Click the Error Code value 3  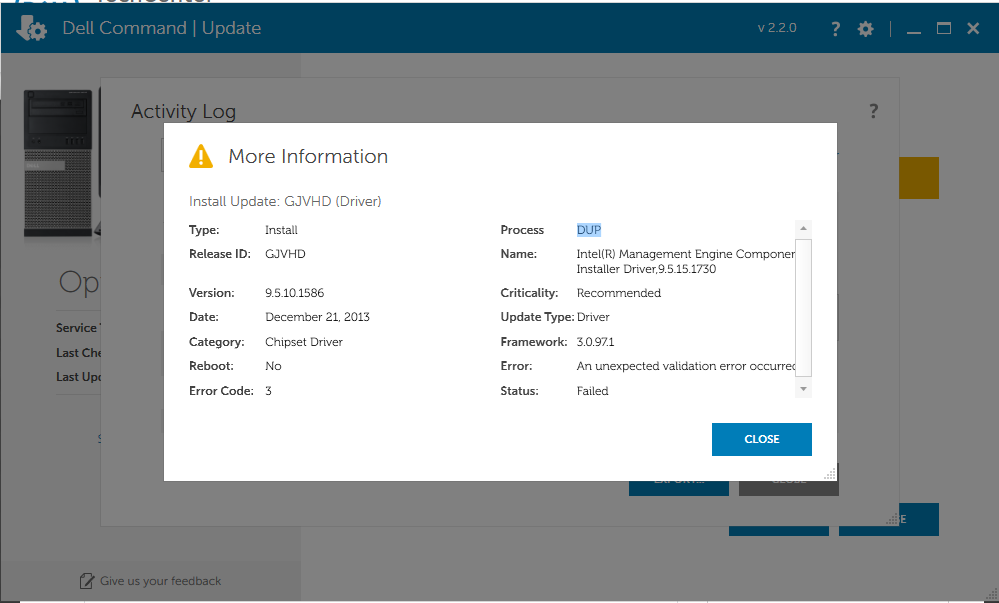click(x=268, y=391)
